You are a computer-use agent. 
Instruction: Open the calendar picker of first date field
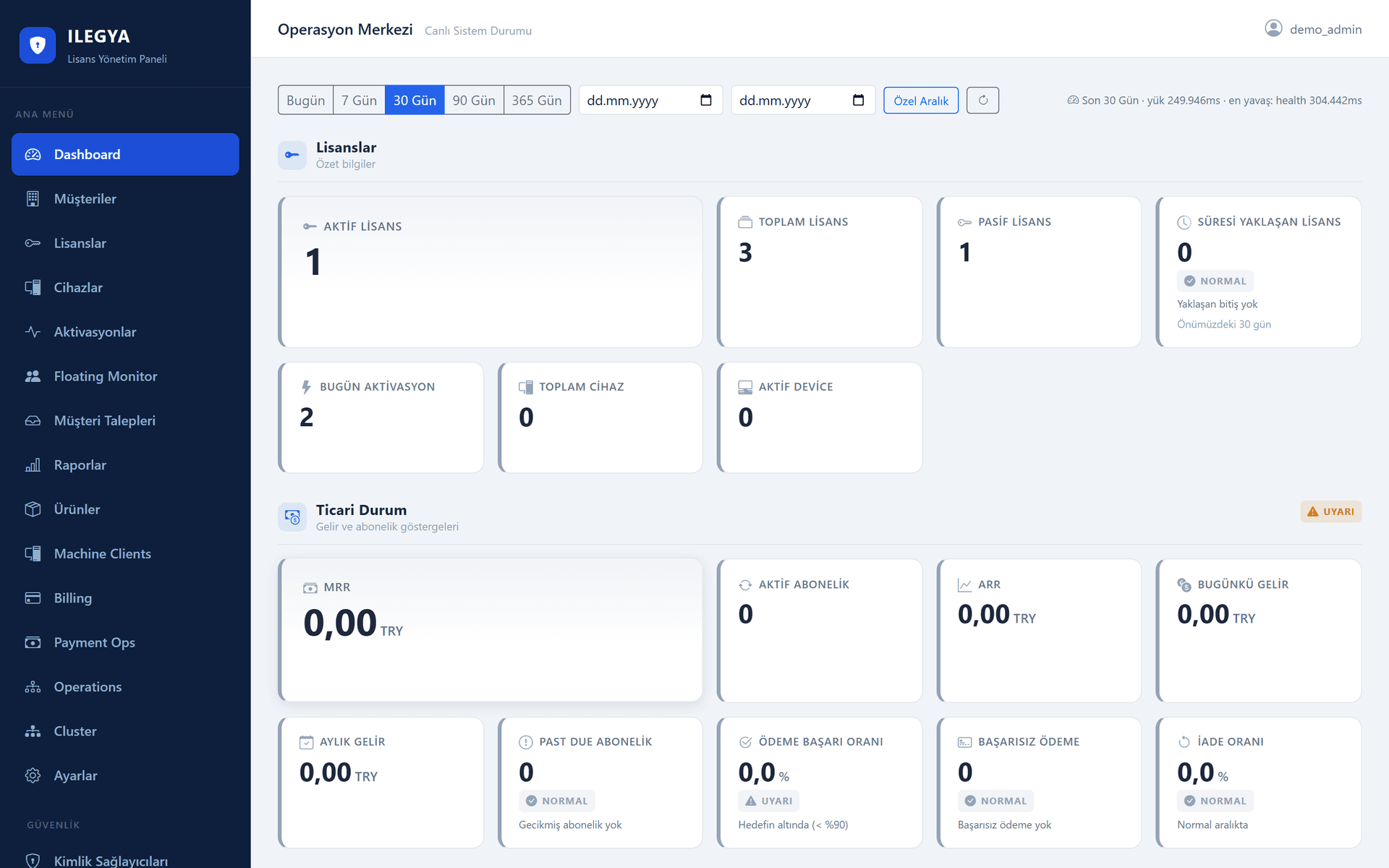coord(706,100)
